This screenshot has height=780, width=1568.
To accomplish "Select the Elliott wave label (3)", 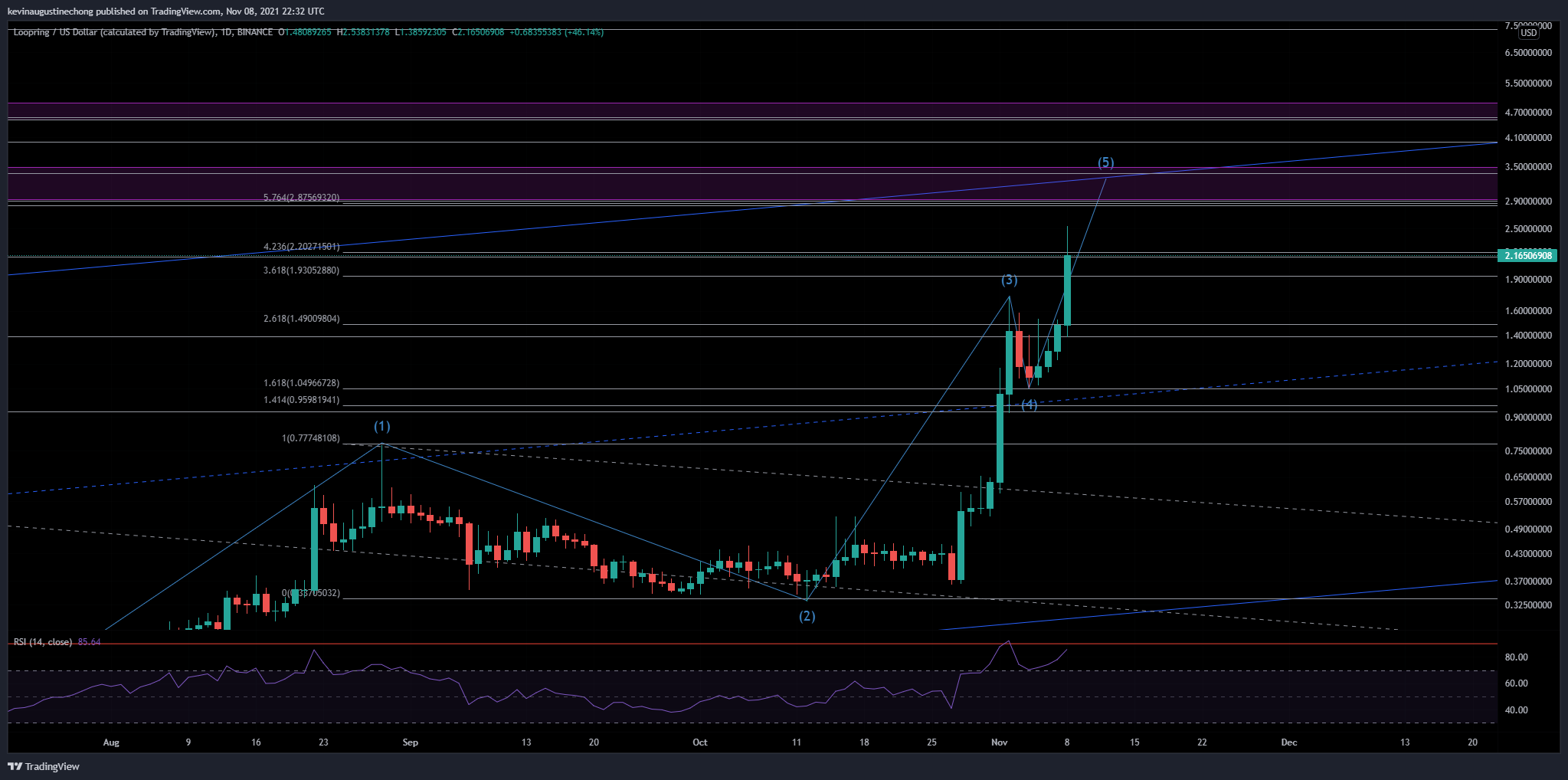I will 1010,280.
